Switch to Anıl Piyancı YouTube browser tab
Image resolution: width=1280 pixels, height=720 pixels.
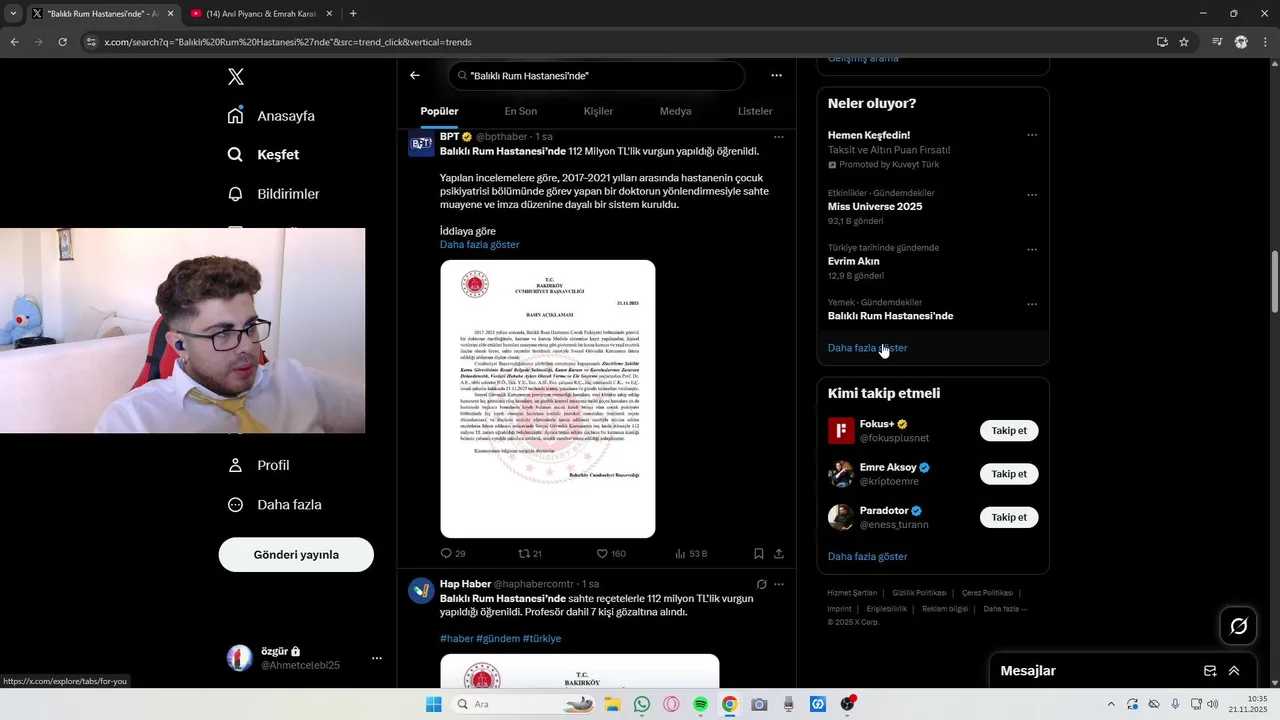(x=260, y=14)
